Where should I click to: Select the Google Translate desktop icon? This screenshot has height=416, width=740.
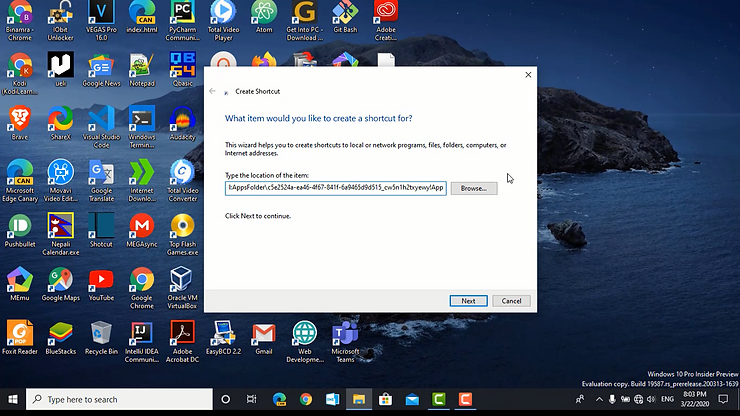pyautogui.click(x=101, y=180)
